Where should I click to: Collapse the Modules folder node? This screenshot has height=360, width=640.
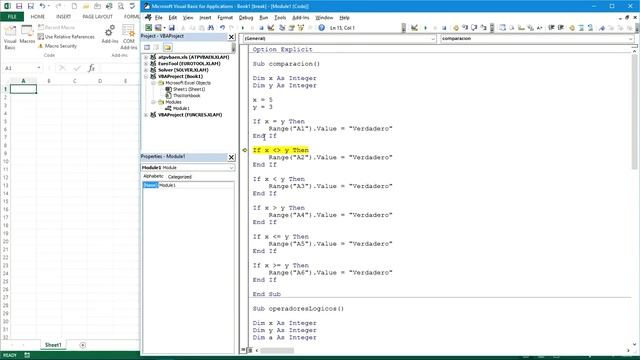153,102
